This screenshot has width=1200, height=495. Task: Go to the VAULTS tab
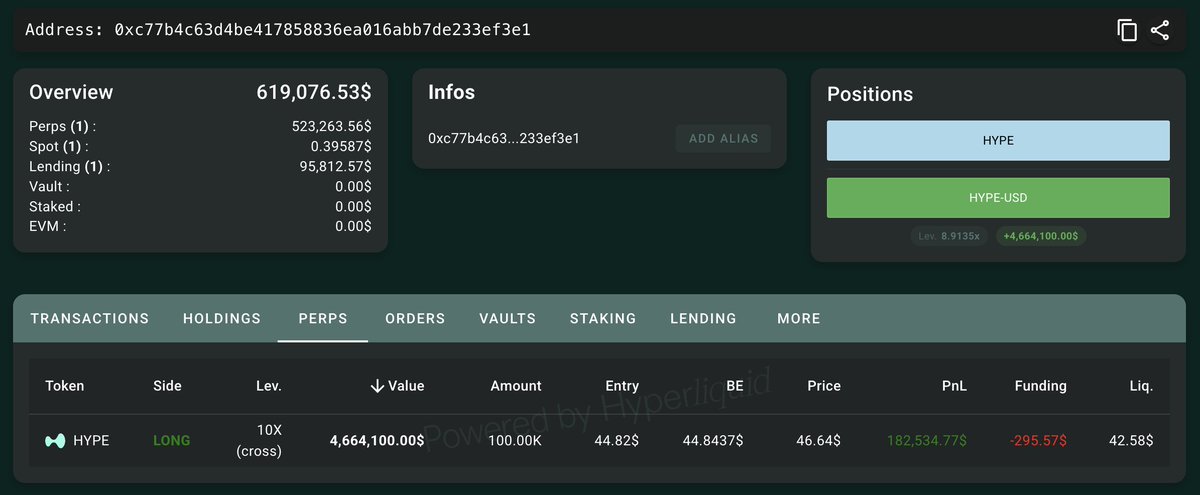coord(508,318)
